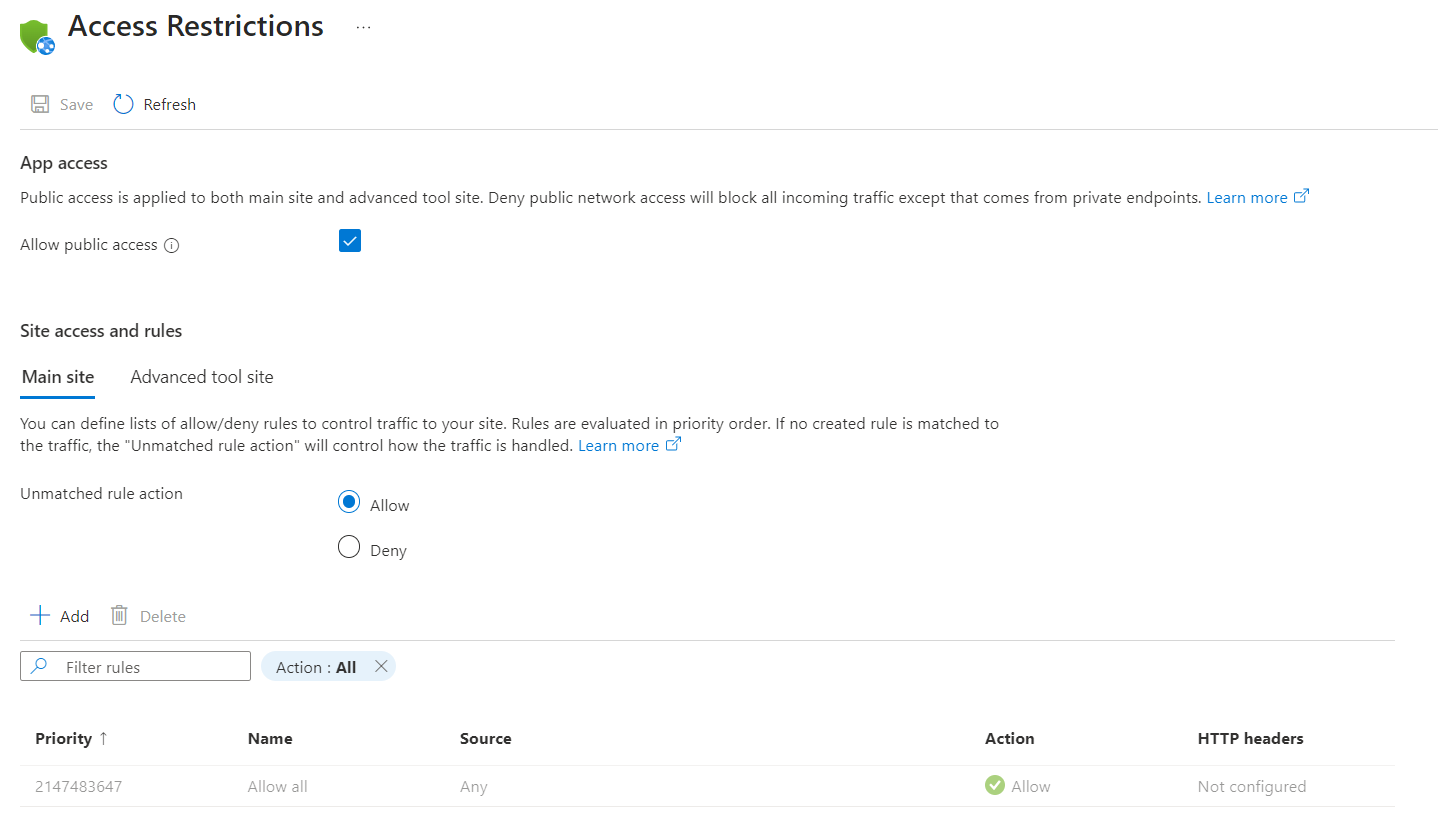Click the Delete trash can icon
The width and height of the screenshot is (1438, 823).
coord(119,615)
